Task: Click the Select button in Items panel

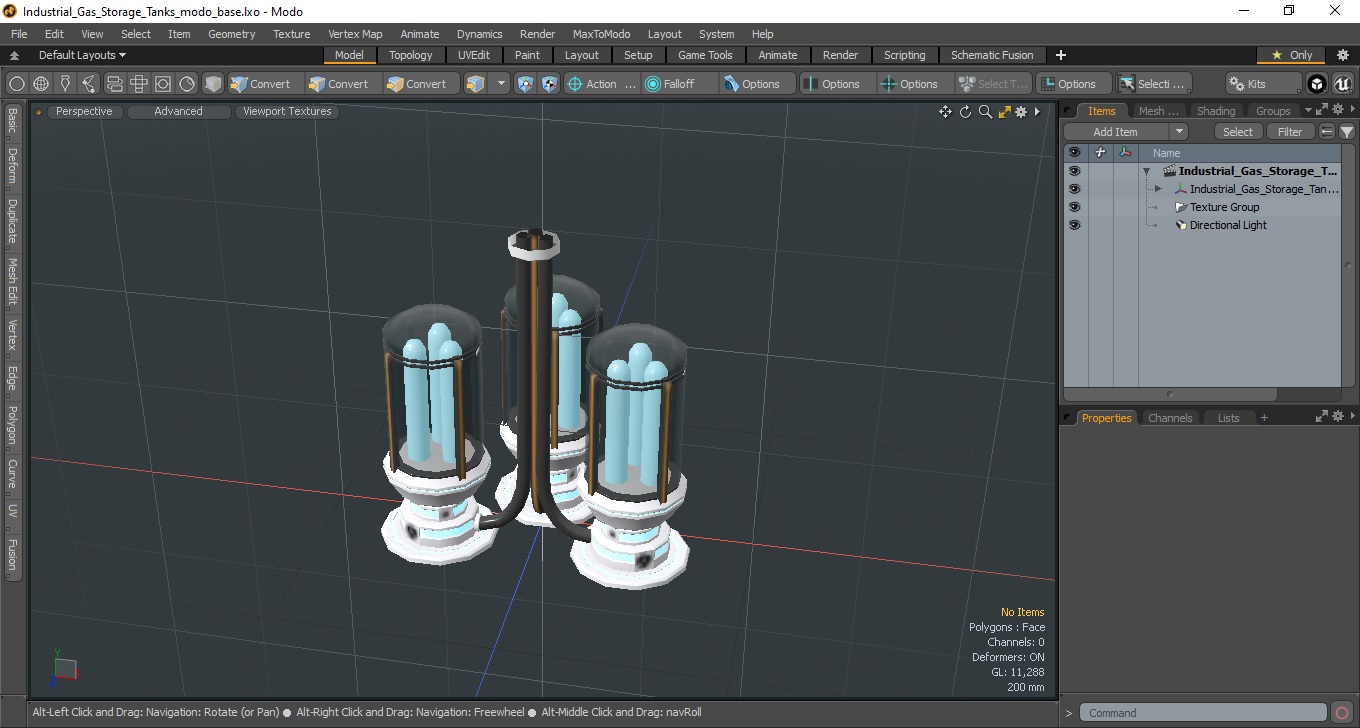Action: [x=1238, y=132]
